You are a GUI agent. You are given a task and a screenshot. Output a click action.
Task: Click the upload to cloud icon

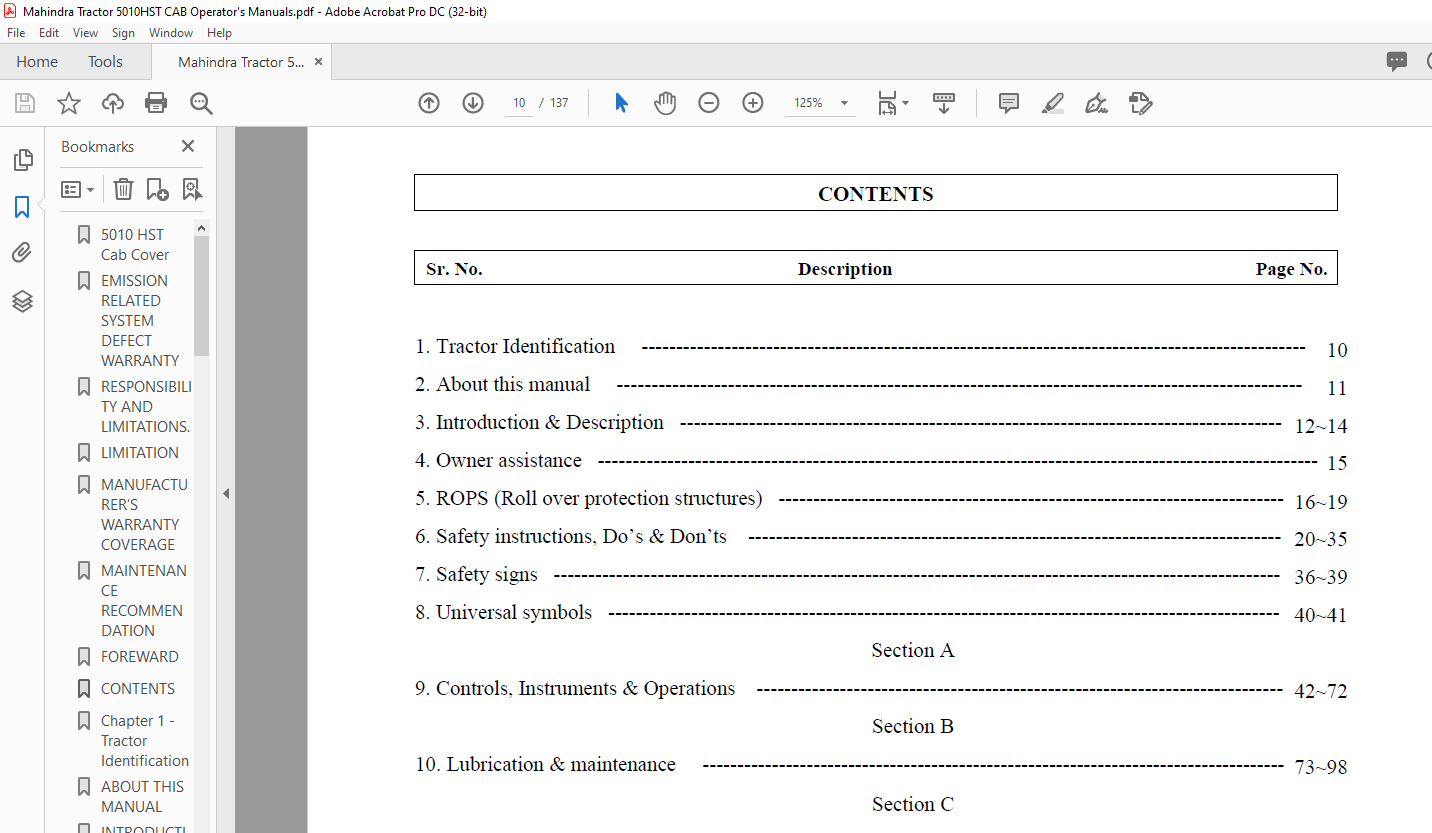coord(113,103)
